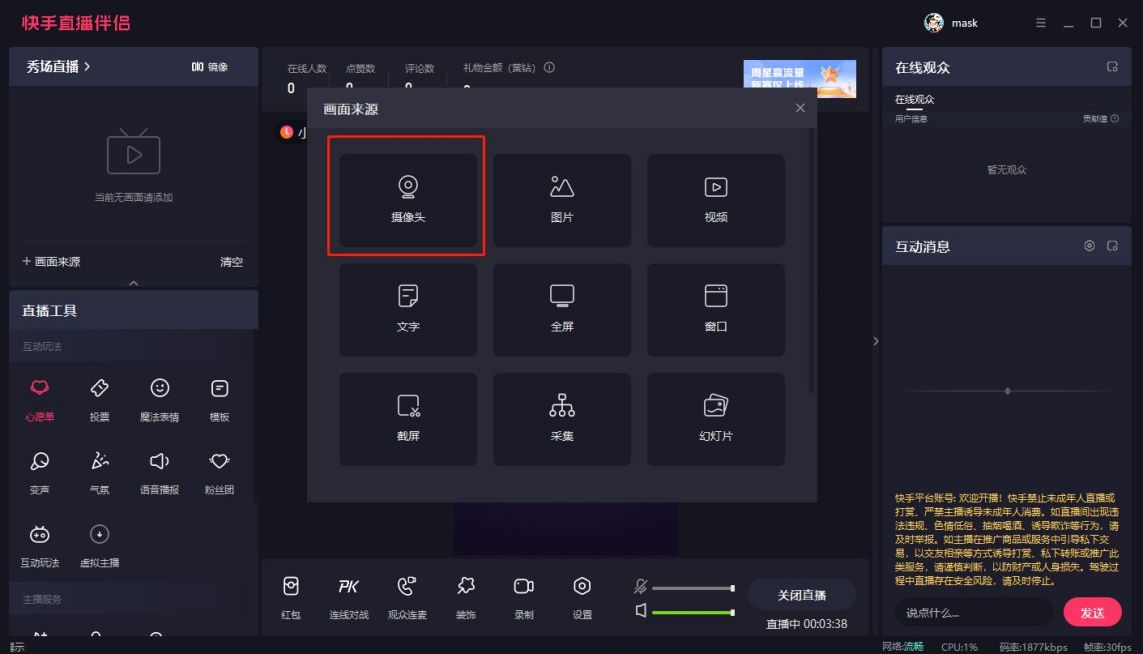Open the 心愿单 wish list tool
The width and height of the screenshot is (1143, 654).
[x=39, y=400]
